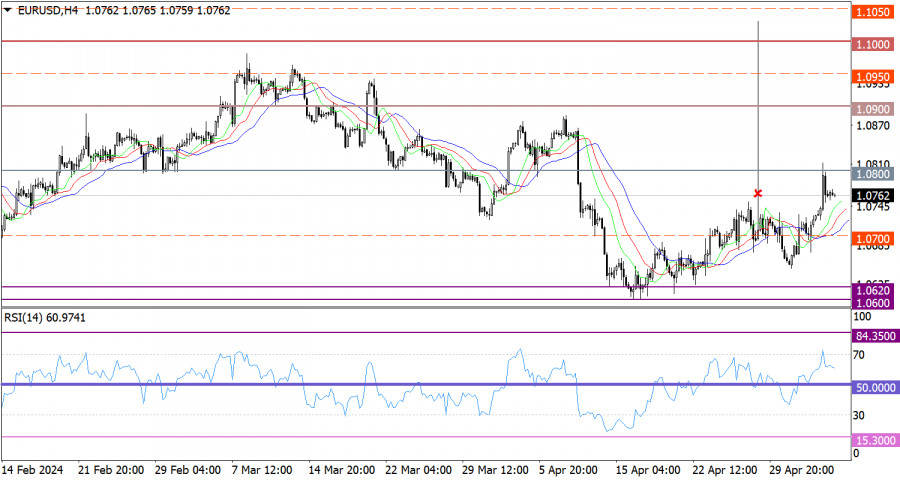Click the RSI scale value 100

[x=862, y=317]
